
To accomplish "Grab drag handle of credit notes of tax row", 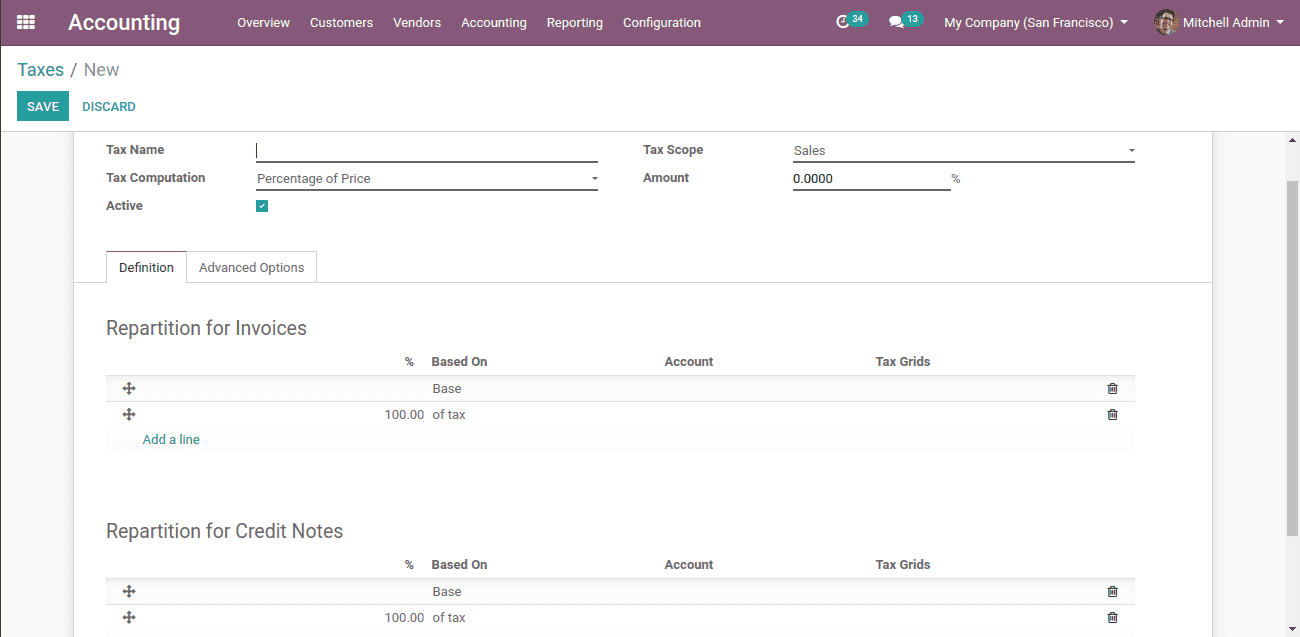I will pos(129,618).
